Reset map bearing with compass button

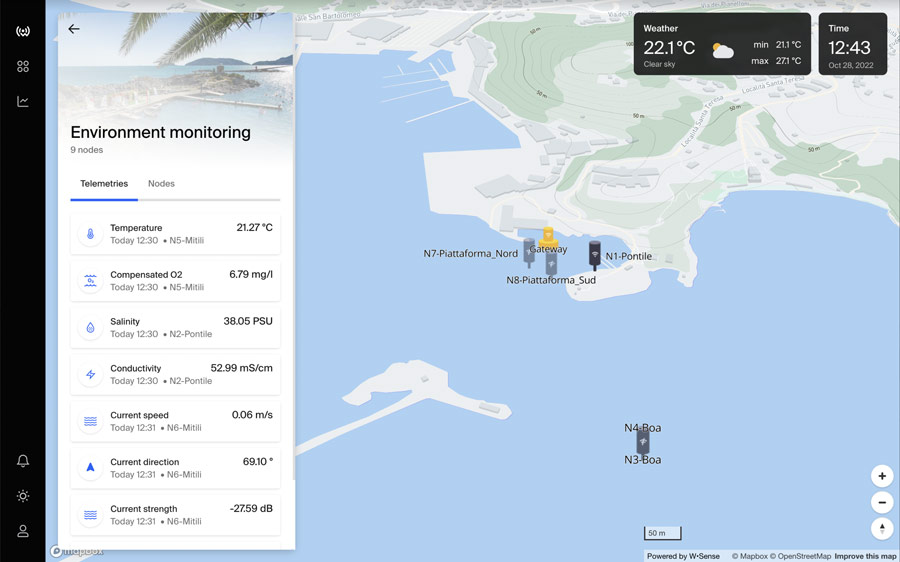882,529
